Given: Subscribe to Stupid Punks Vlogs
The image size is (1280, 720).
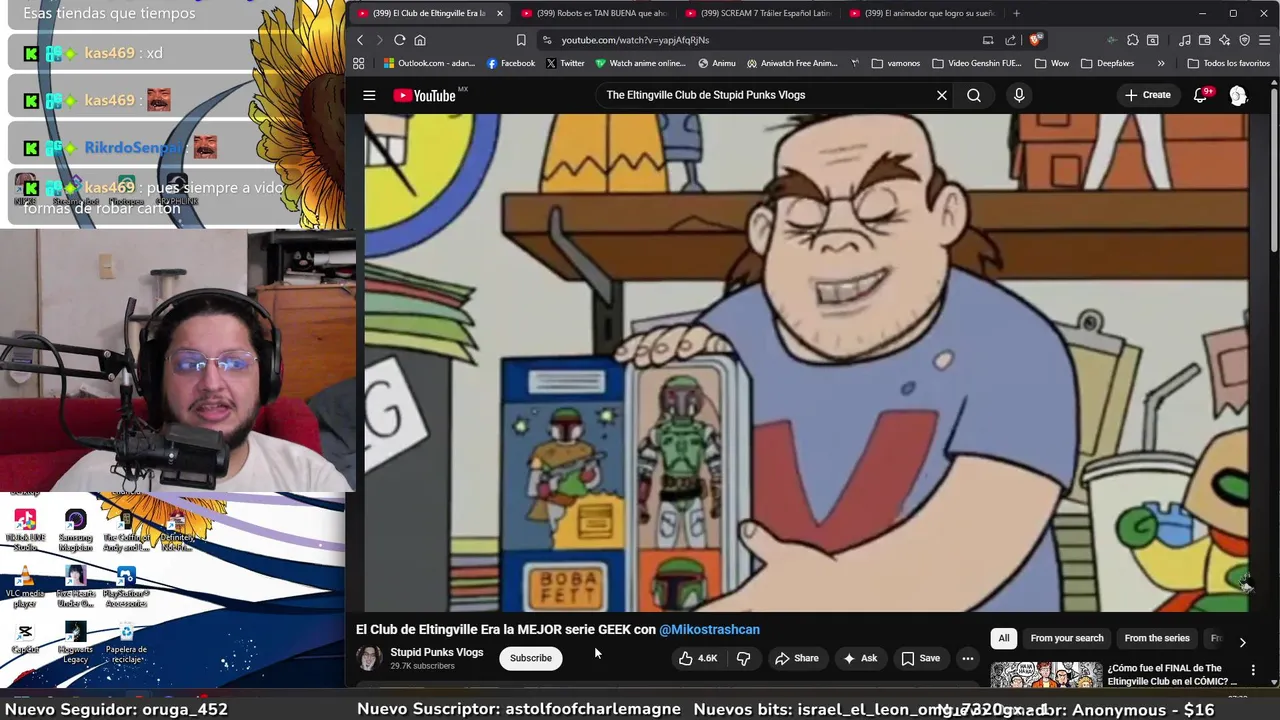Looking at the screenshot, I should click(531, 658).
